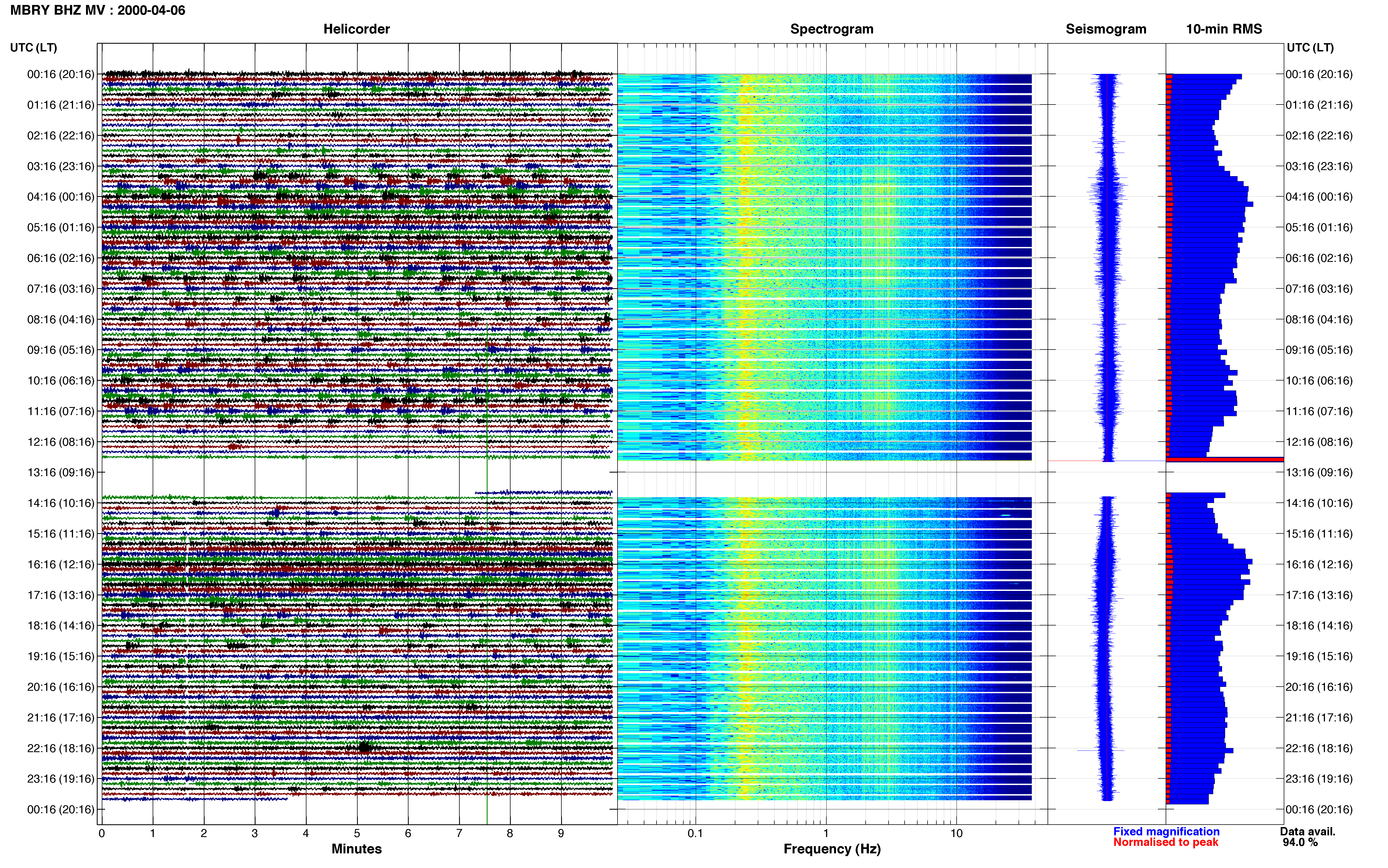Click the '5' tick on the Minutes axis
Screen dimensions: 1388x868
click(x=357, y=833)
